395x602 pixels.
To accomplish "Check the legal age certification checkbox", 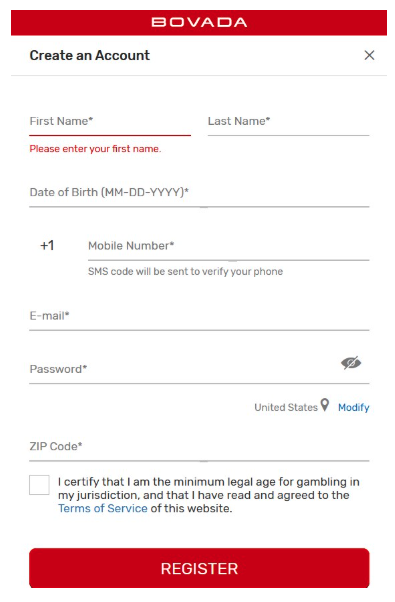I will click(39, 485).
